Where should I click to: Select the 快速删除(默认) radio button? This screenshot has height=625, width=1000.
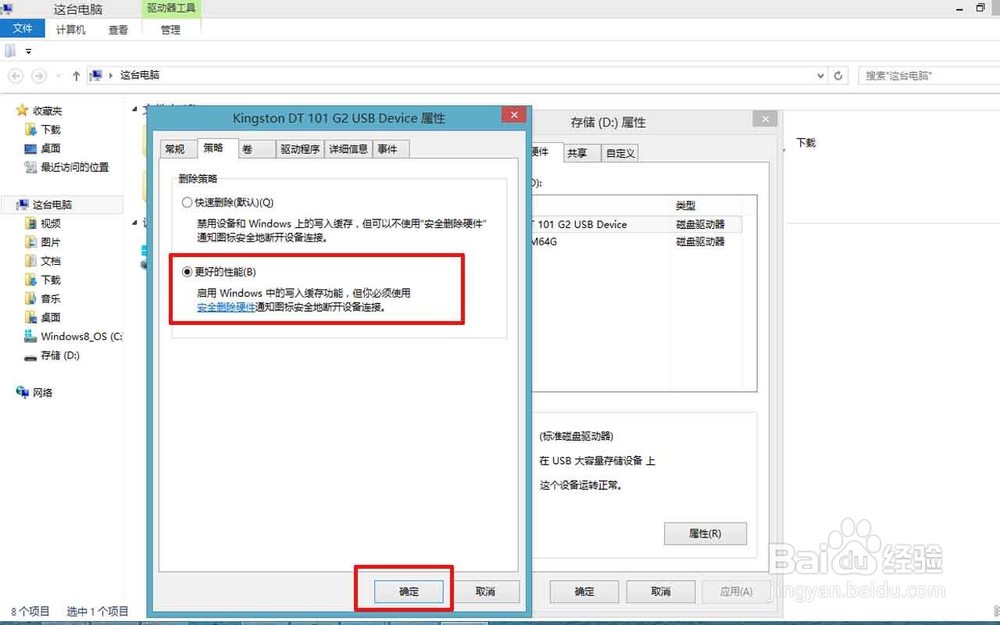click(187, 202)
